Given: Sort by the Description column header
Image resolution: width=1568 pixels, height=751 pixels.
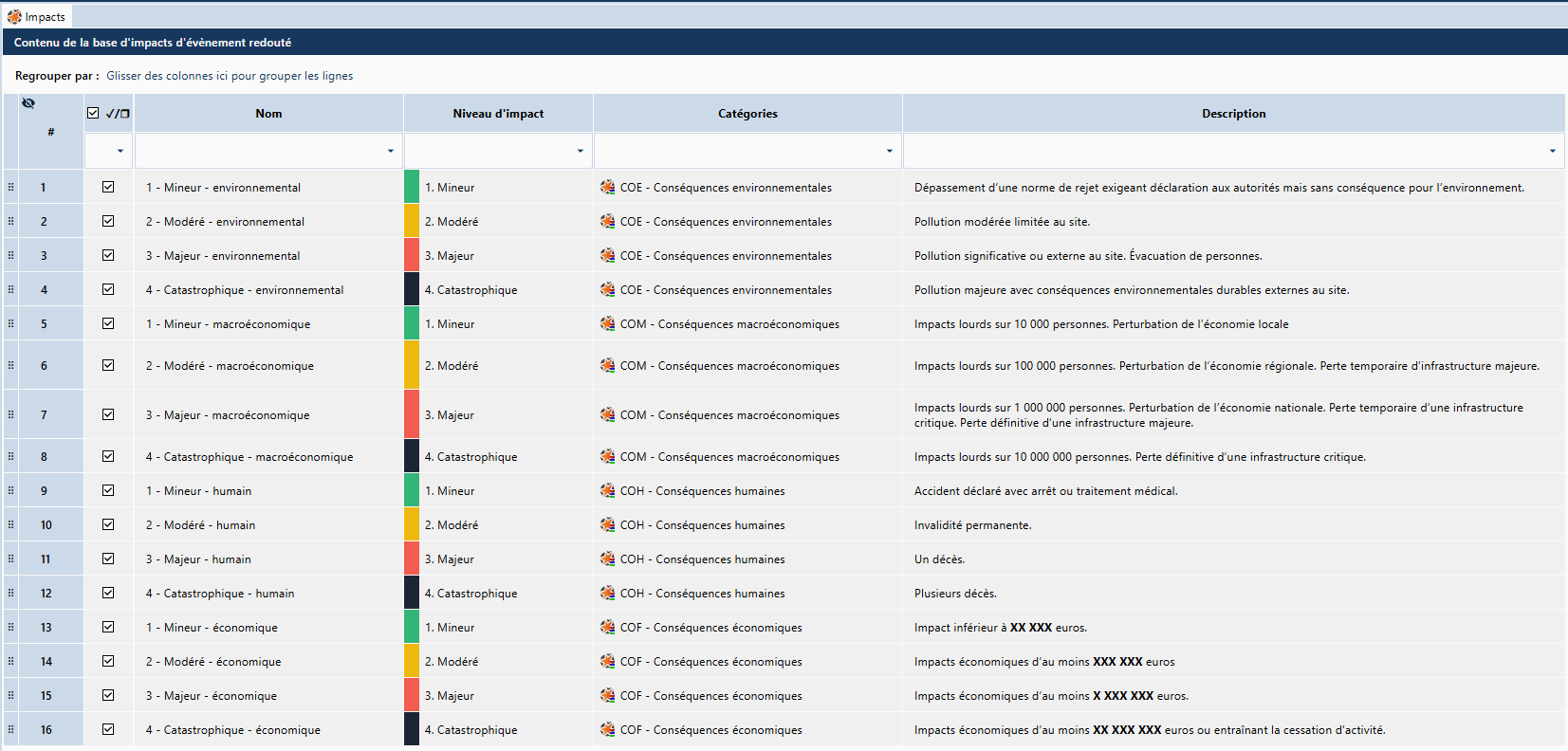Looking at the screenshot, I should click(1233, 113).
